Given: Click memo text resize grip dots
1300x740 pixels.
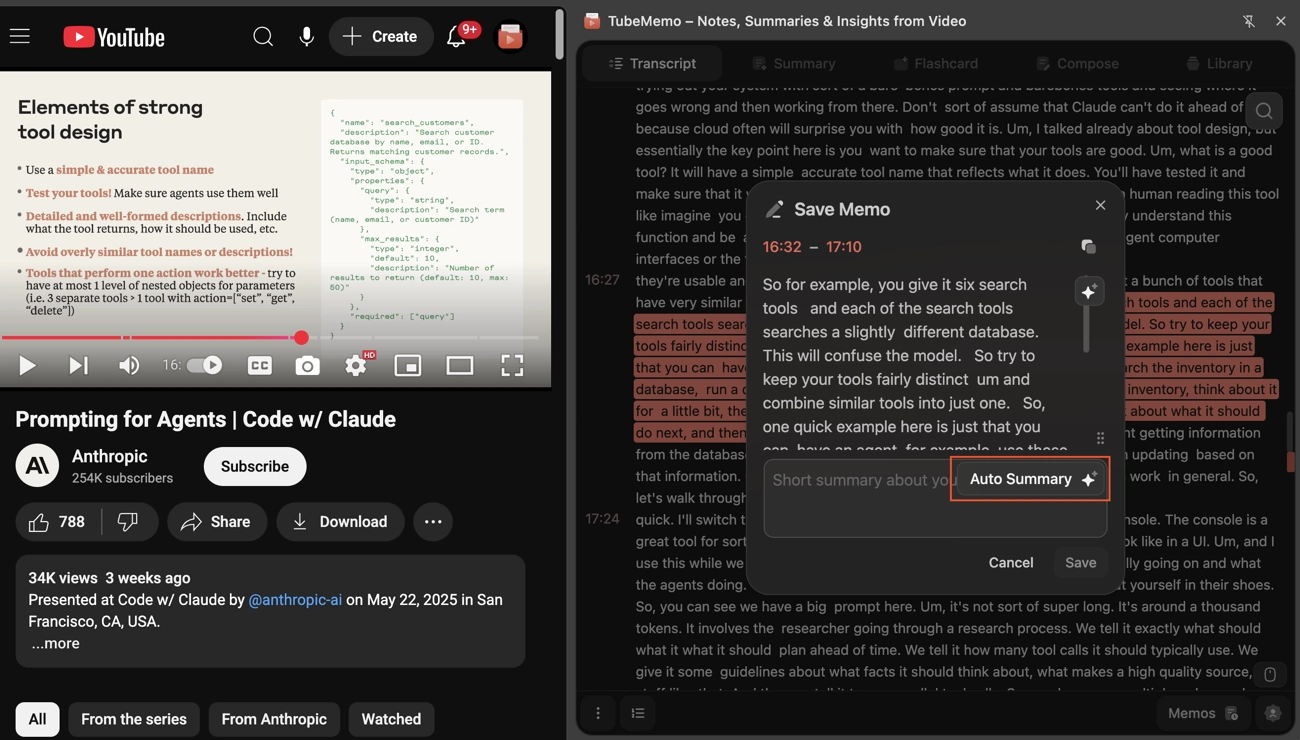Looking at the screenshot, I should [x=1100, y=439].
